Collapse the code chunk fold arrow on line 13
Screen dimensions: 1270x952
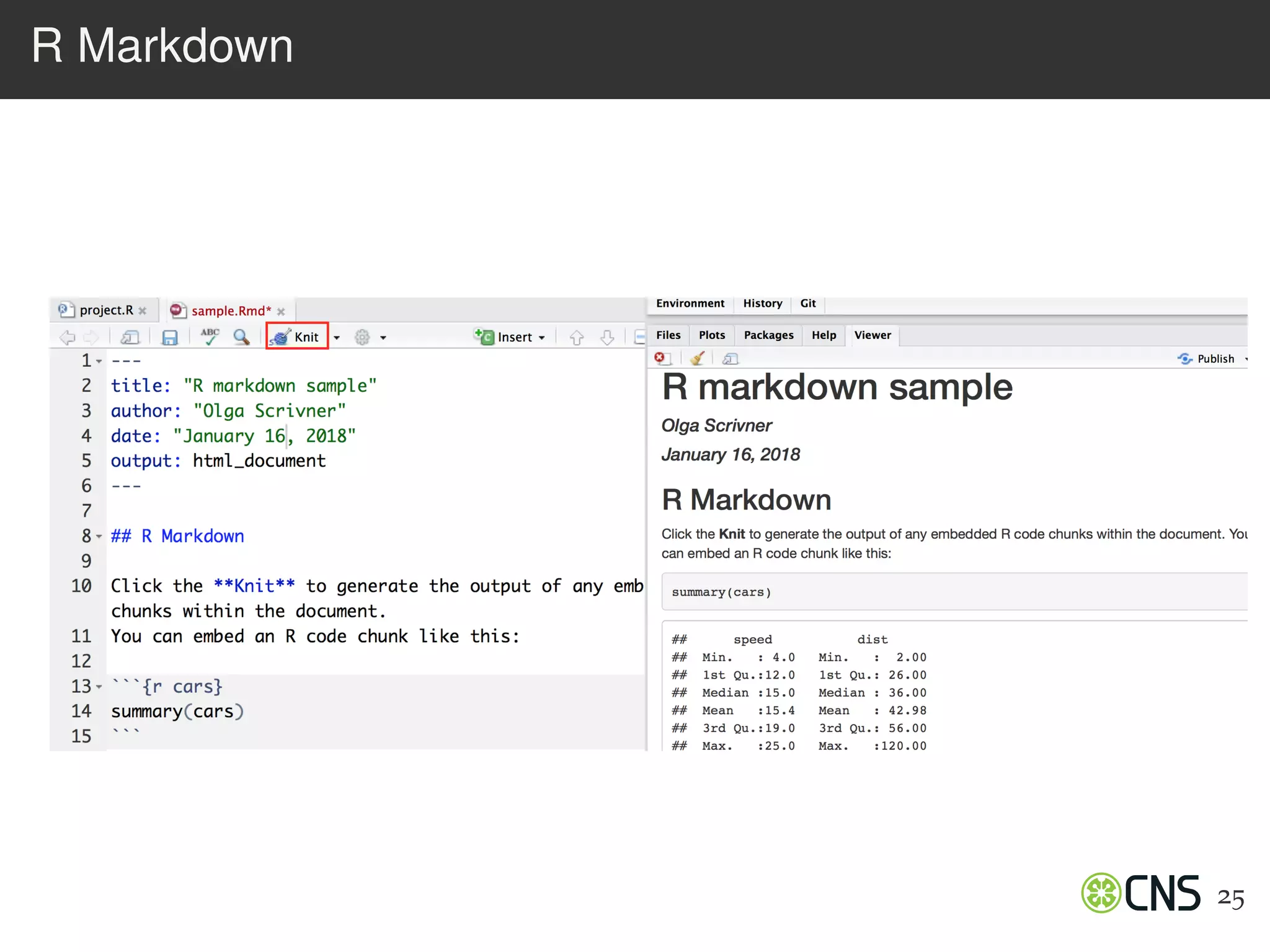coord(99,687)
